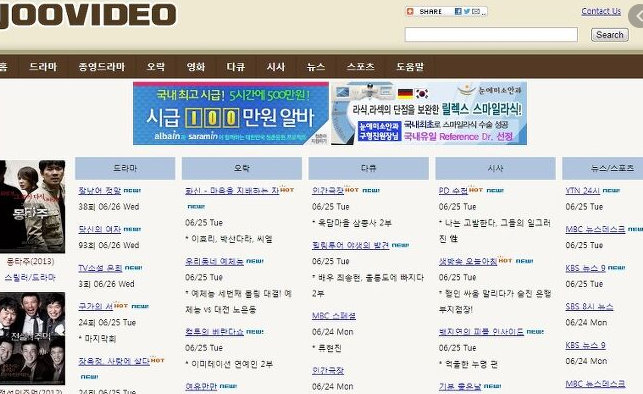Open the 도움말 help menu item
Viewport: 643px width, 394px height.
[410, 66]
